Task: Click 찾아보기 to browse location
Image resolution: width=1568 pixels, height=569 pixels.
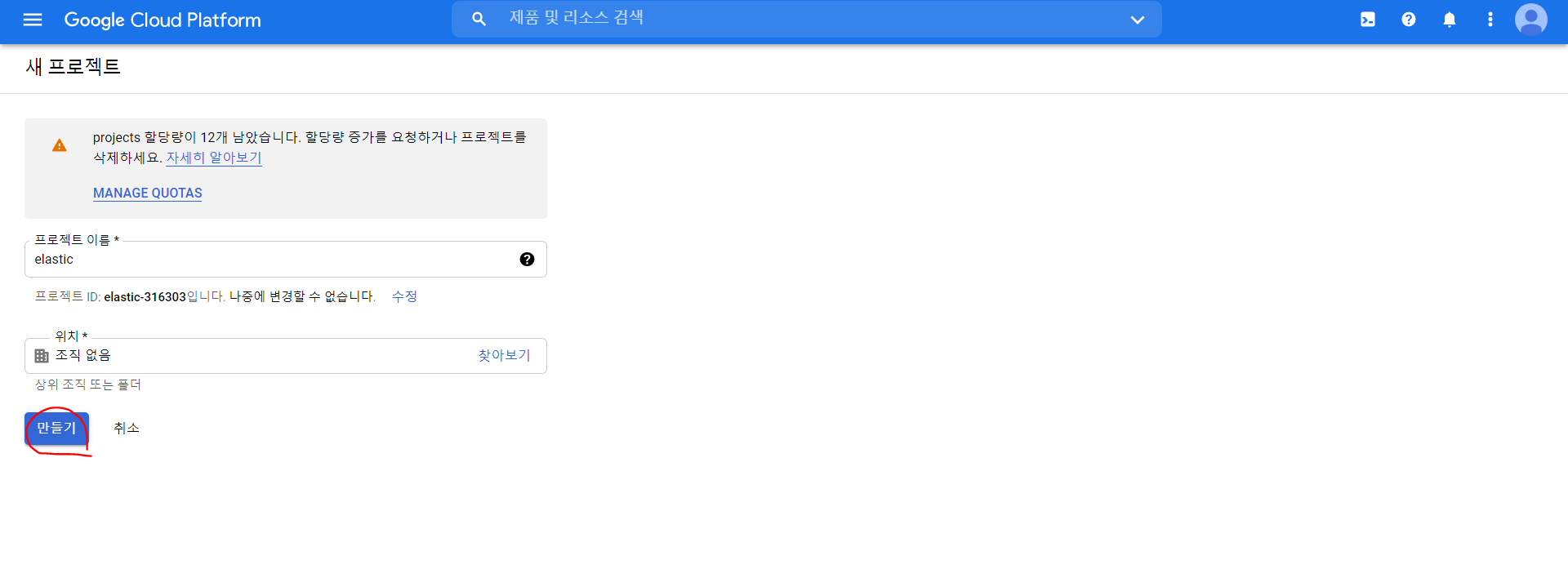Action: click(504, 355)
